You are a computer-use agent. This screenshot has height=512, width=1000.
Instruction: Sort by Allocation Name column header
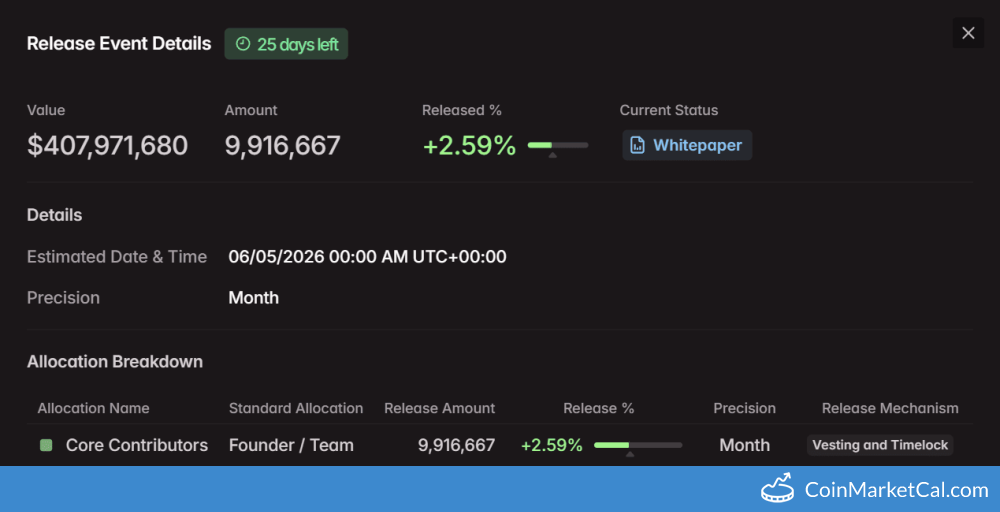click(93, 408)
